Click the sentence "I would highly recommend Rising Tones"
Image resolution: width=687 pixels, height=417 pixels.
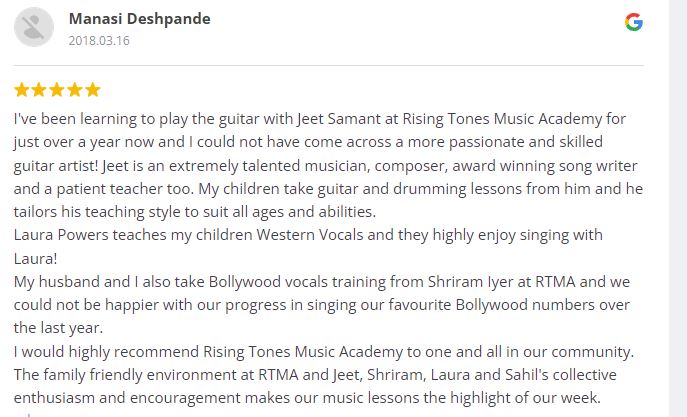click(324, 352)
